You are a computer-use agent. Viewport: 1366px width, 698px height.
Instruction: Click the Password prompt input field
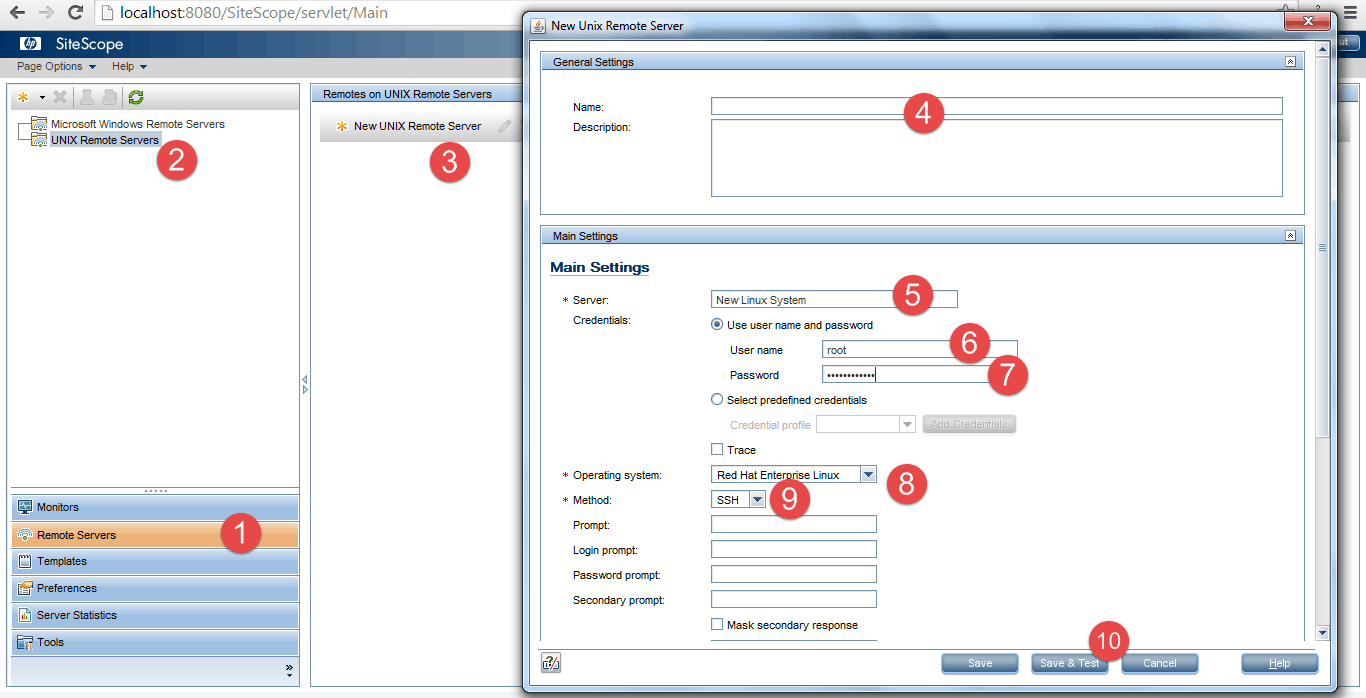794,574
